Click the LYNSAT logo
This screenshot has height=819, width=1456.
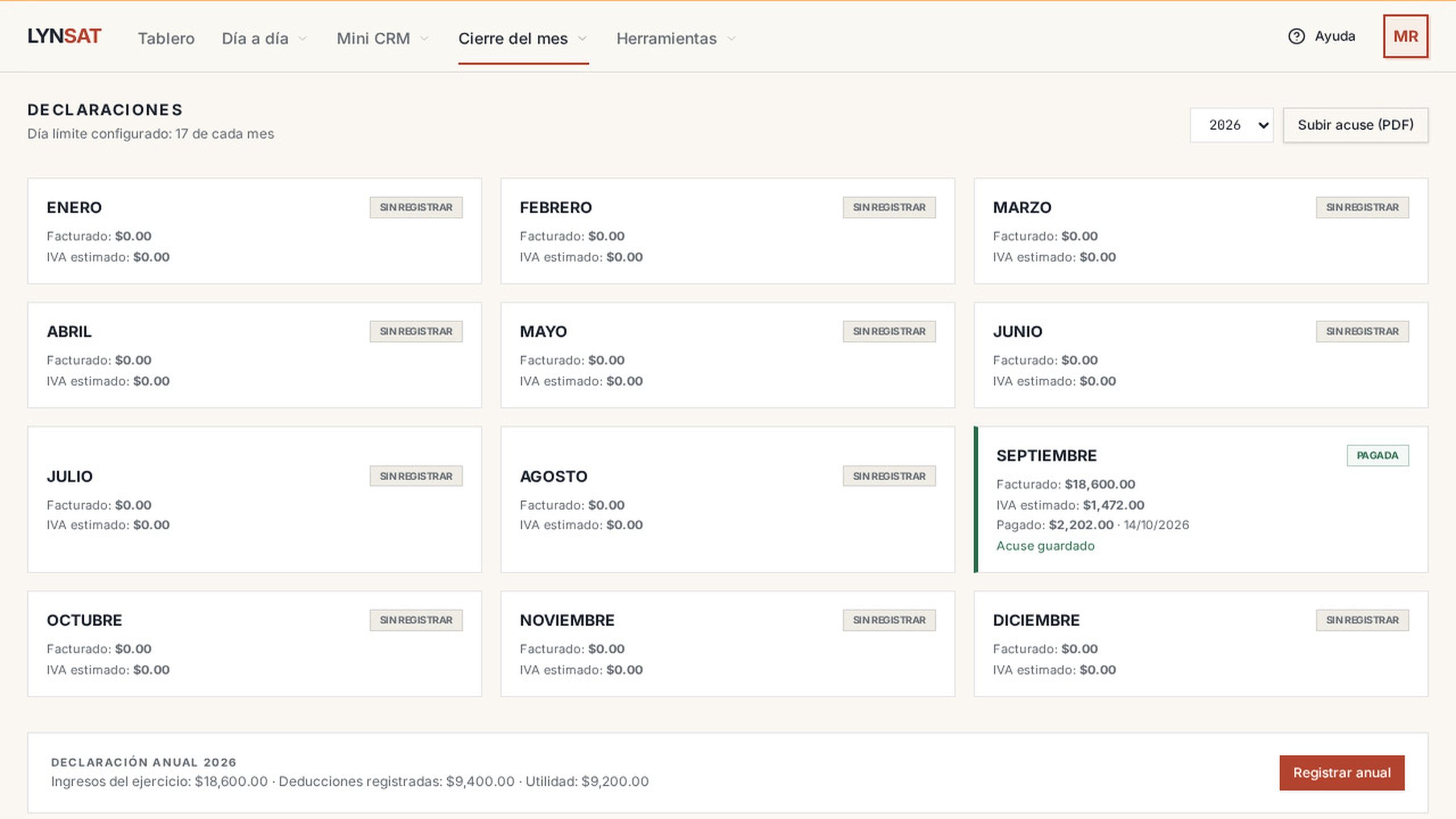[x=64, y=36]
